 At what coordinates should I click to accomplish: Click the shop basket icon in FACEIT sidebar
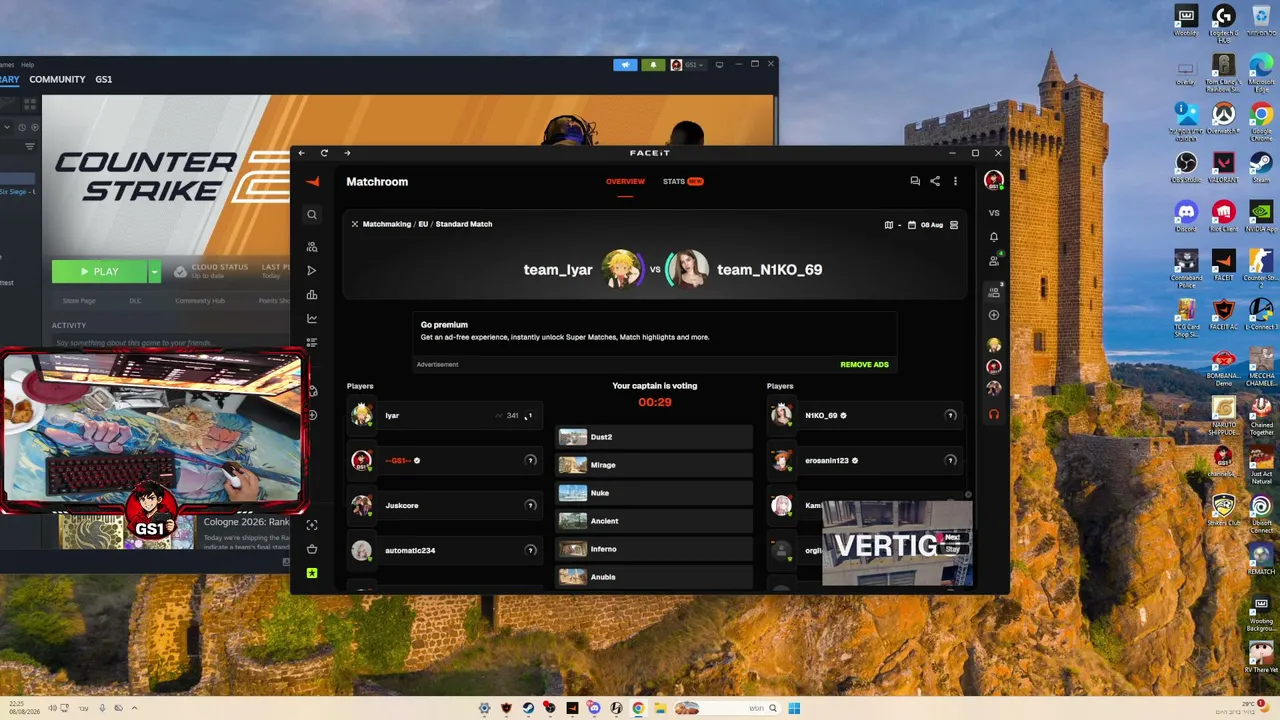tap(312, 549)
